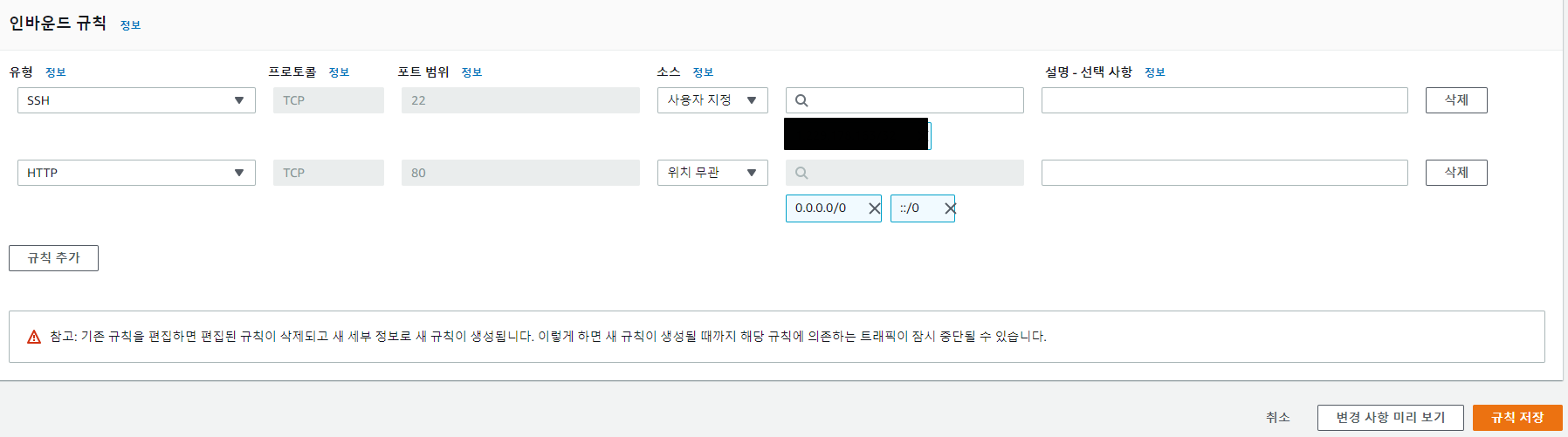Delete the HTTP rule with 삭제
Viewport: 1568px width, 437px height.
click(x=1456, y=173)
